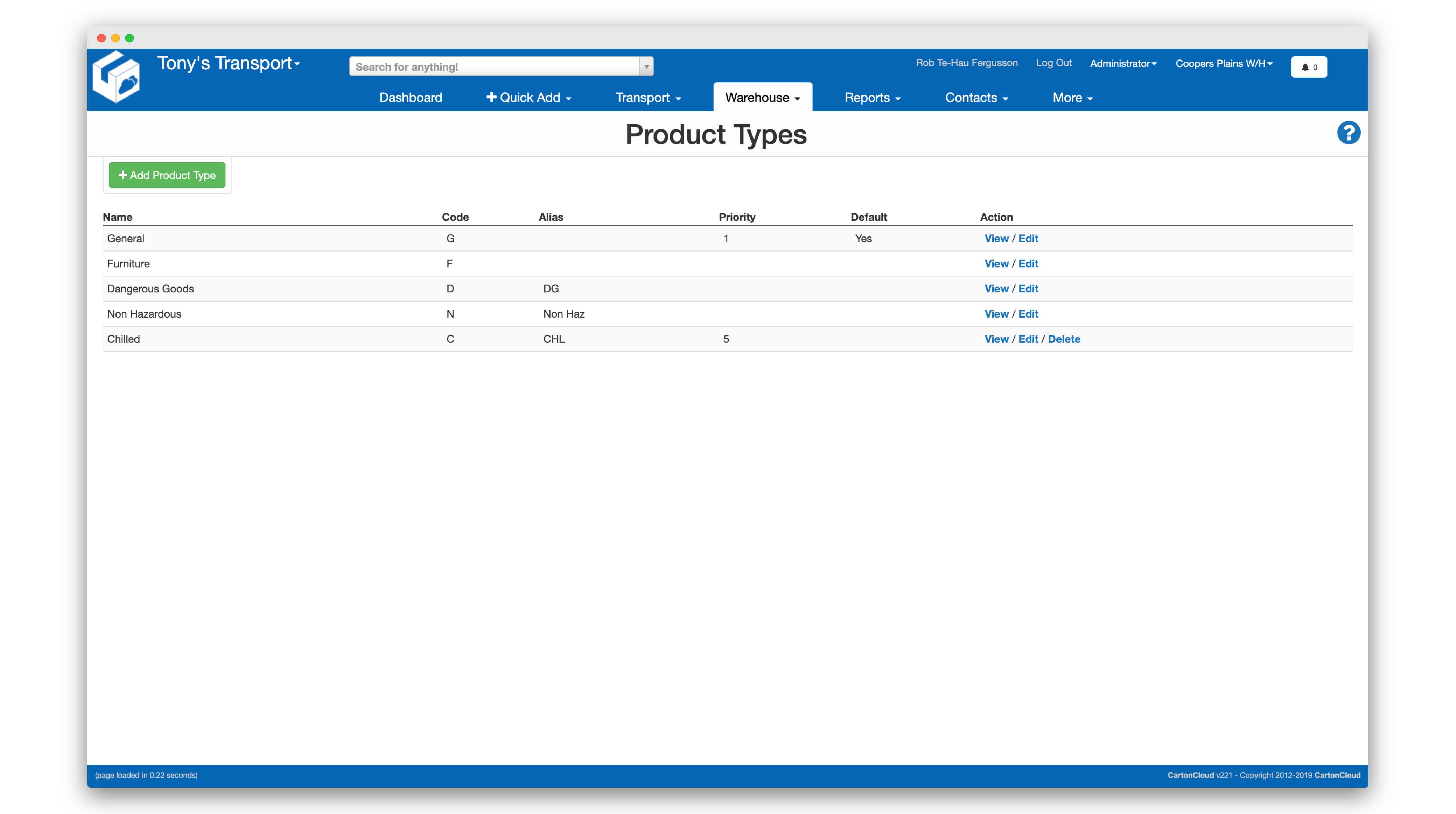Screen dimensions: 1456x814
Task: Expand the Coopers Plains W/H selector
Action: pyautogui.click(x=1224, y=63)
